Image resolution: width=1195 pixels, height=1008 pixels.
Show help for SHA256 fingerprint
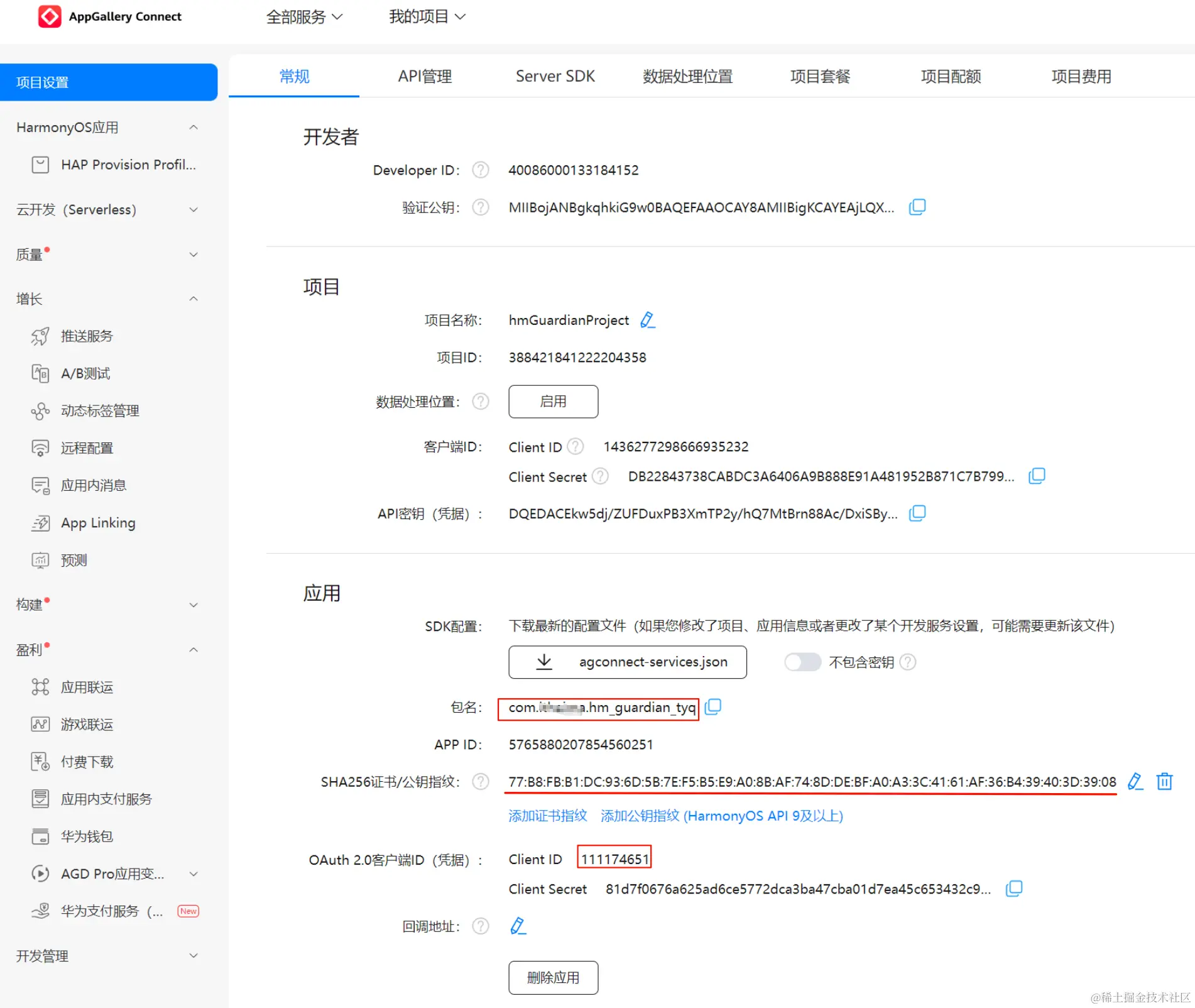[x=481, y=781]
